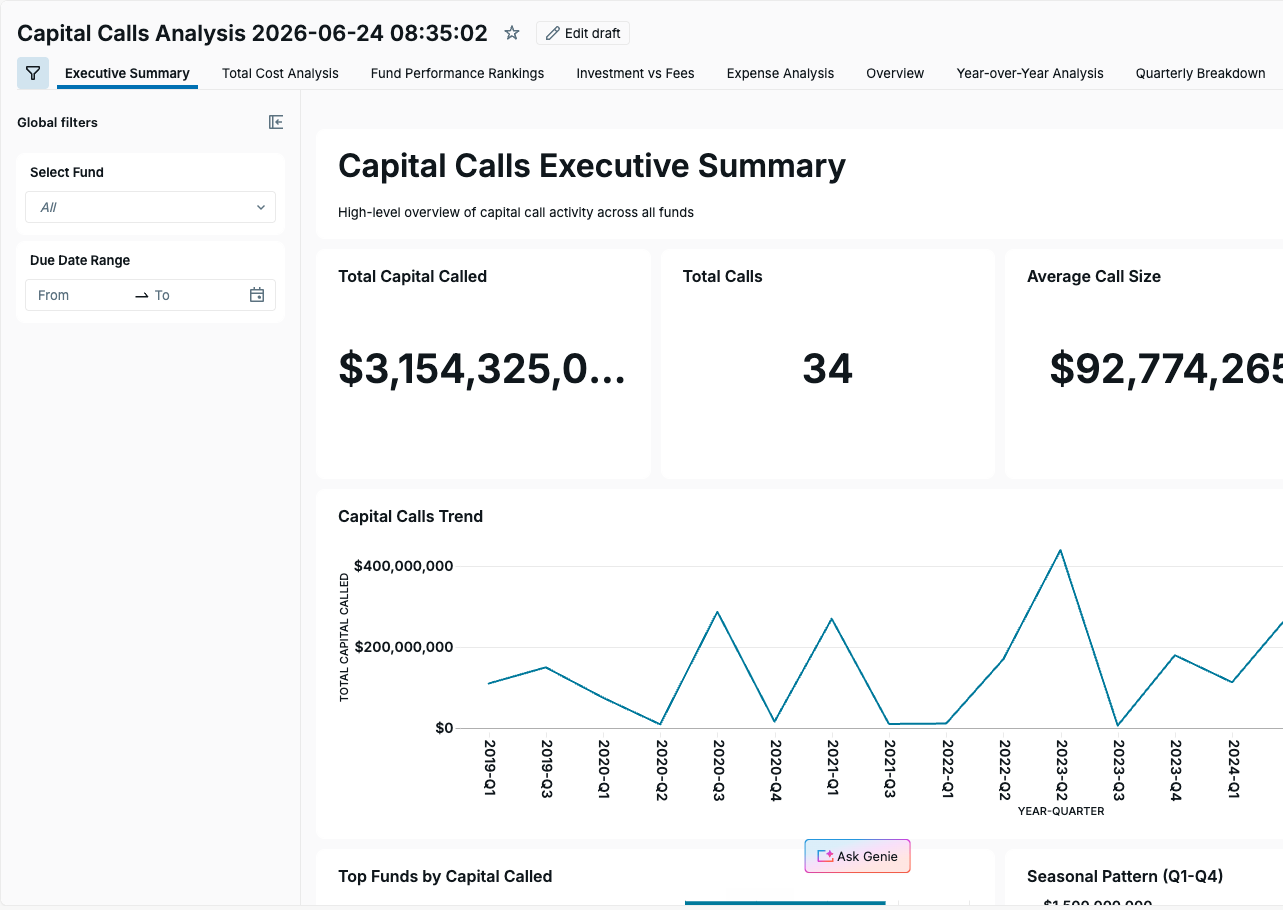The height and width of the screenshot is (910, 1283).
Task: Switch to the Overview tab
Action: (895, 73)
